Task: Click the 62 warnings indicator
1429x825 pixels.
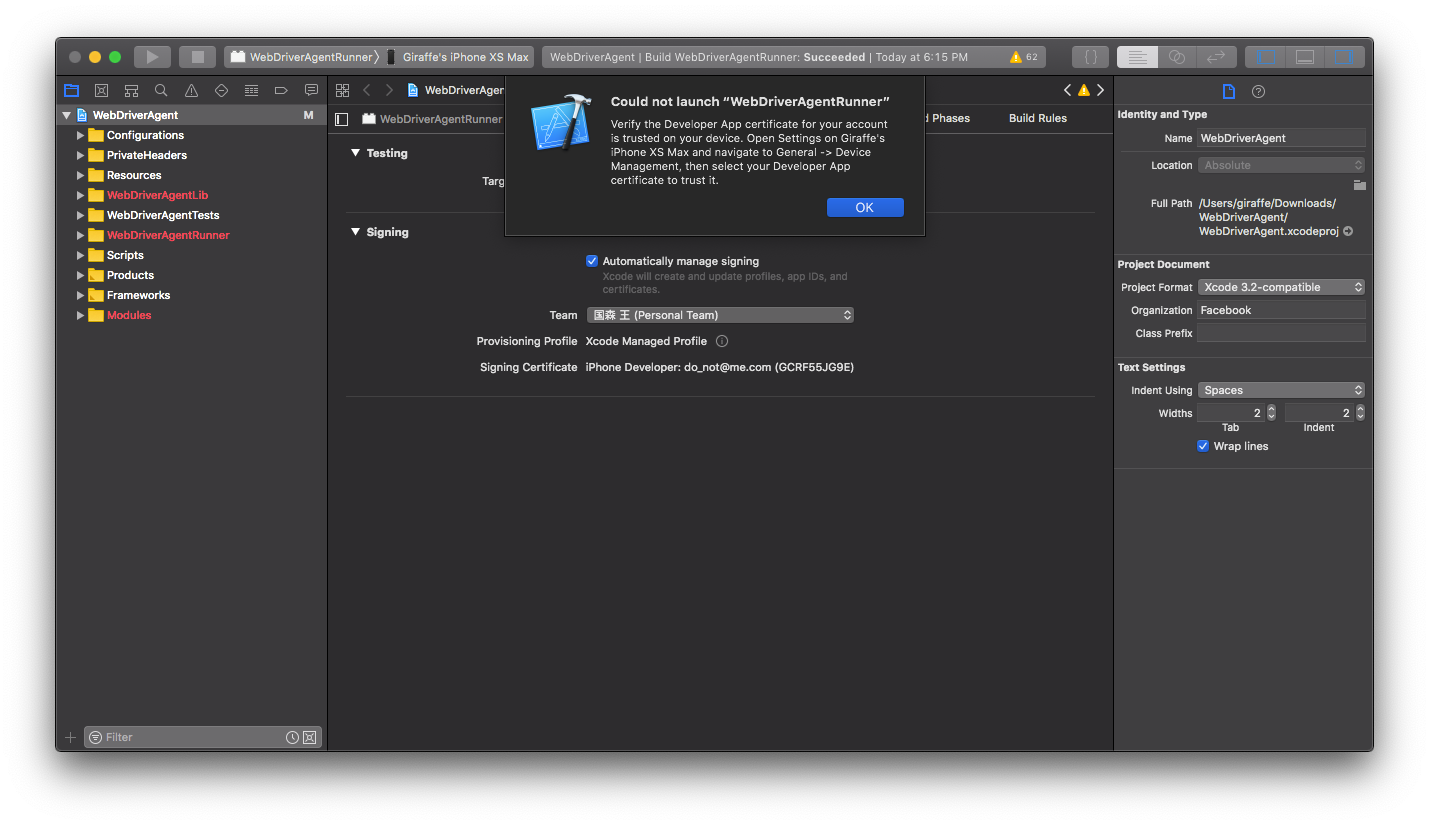Action: (1024, 57)
